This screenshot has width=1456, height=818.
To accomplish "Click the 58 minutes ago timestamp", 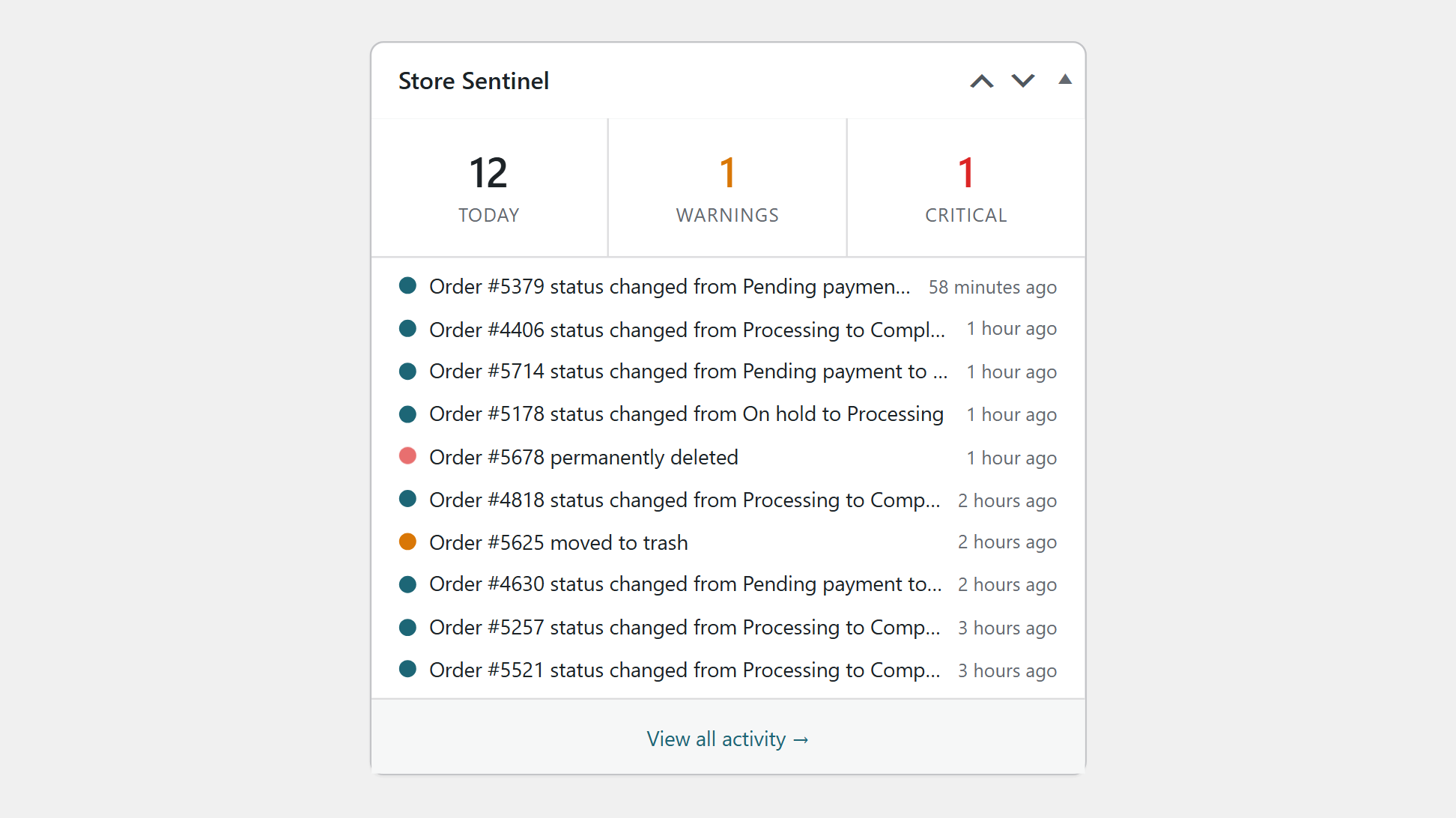I will click(992, 287).
